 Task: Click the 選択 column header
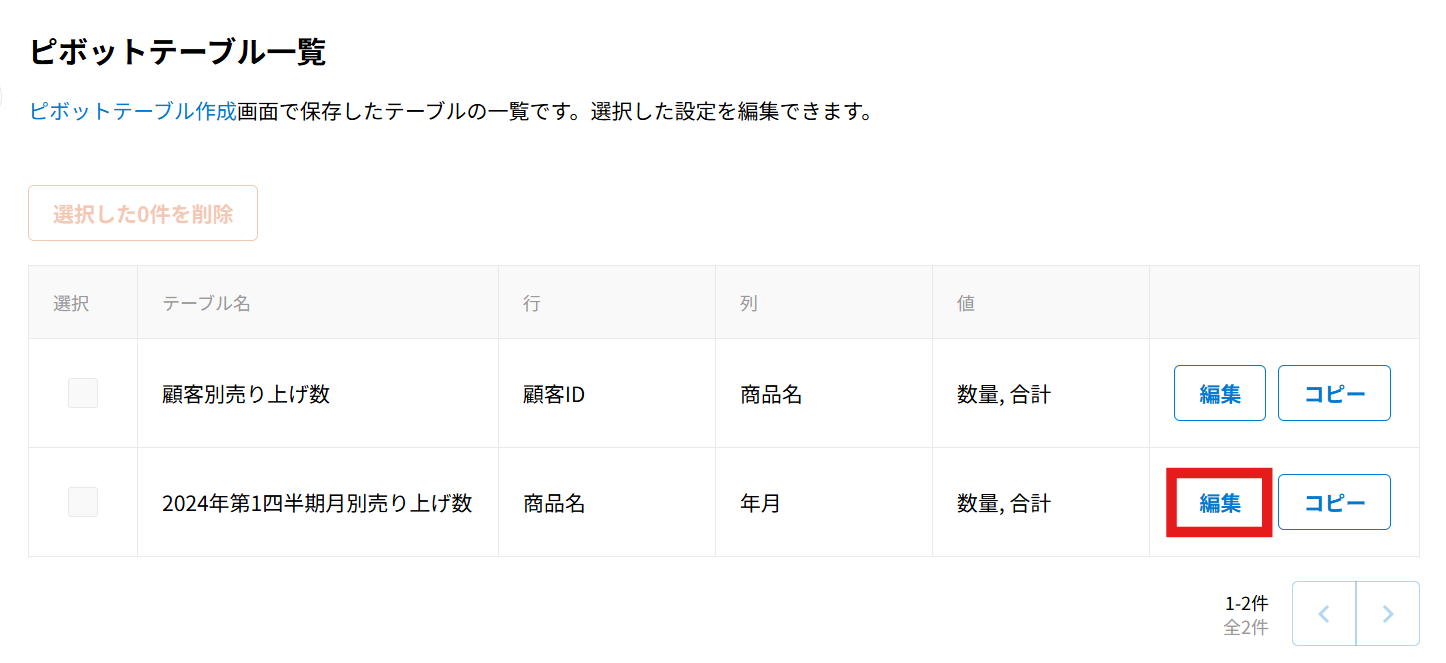(72, 303)
